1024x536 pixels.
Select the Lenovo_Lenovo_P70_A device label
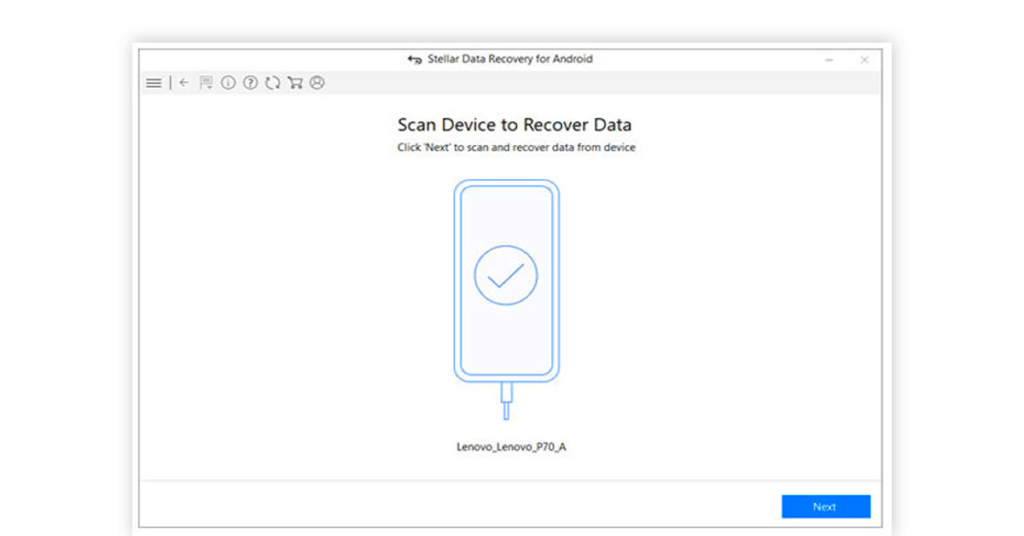[x=511, y=447]
